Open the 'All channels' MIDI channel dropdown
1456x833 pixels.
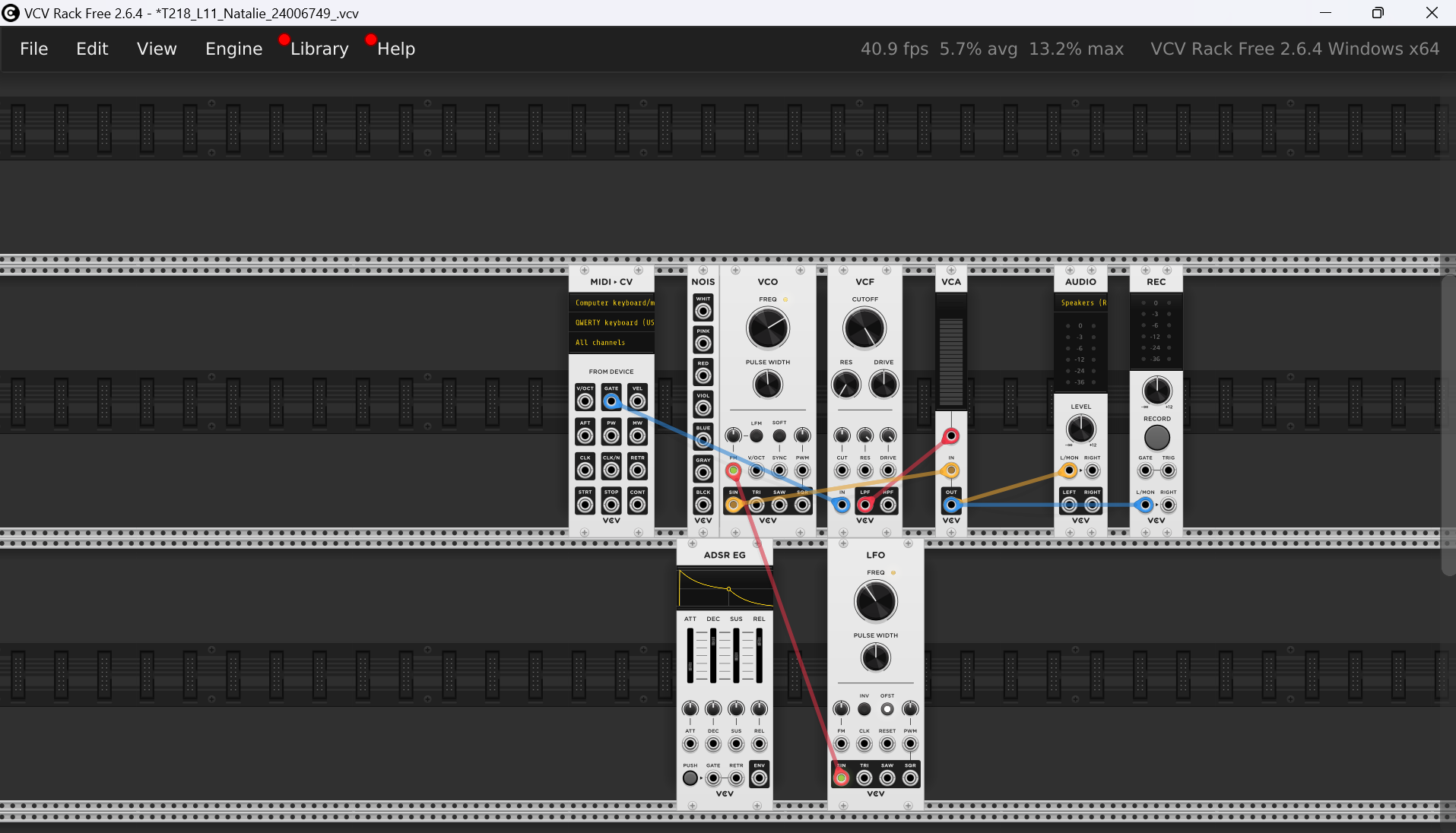click(612, 343)
